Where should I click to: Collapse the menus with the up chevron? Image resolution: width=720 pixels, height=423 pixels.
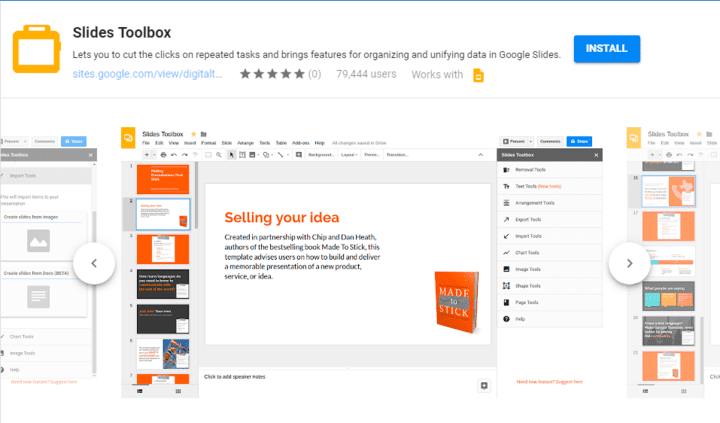[481, 155]
